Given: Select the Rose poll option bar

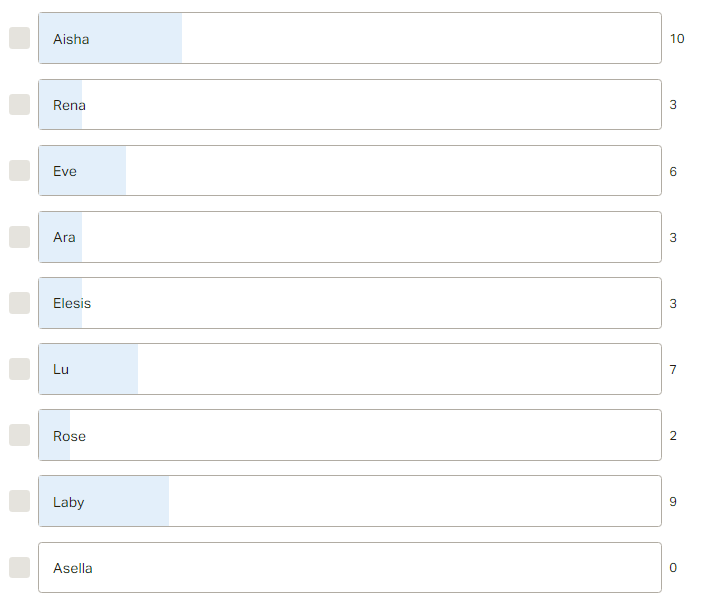Looking at the screenshot, I should pyautogui.click(x=350, y=435).
